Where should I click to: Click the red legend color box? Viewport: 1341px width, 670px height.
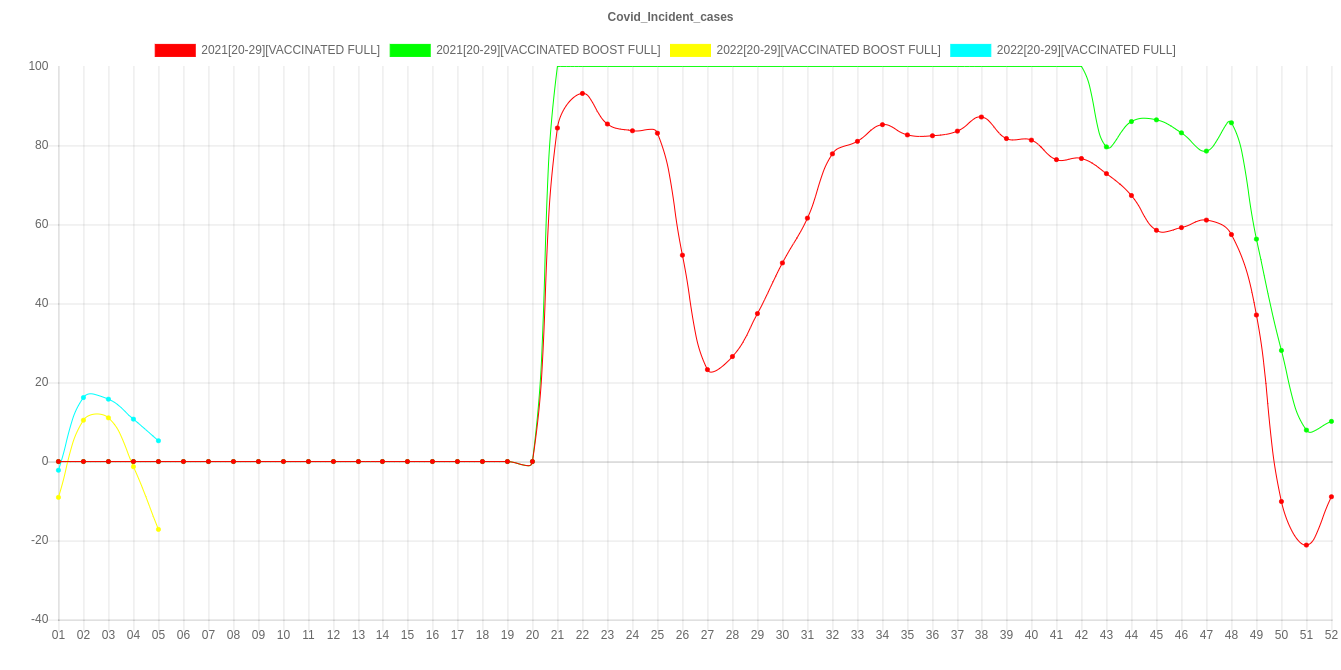[174, 50]
